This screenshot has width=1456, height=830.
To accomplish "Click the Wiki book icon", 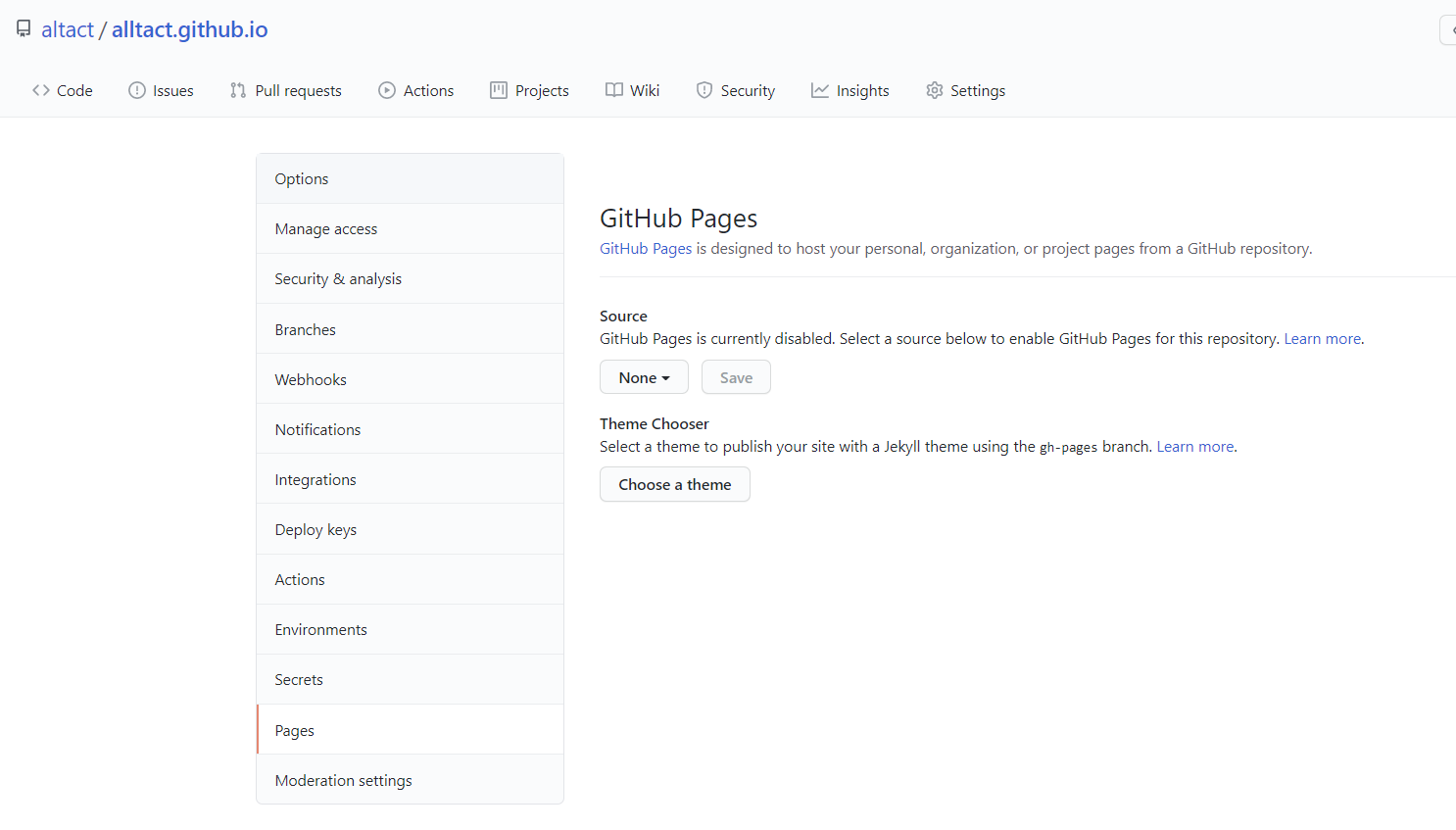I will [x=614, y=90].
